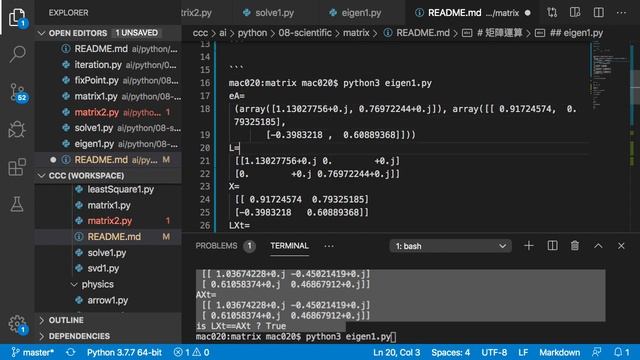Change the Markdown language mode
The height and width of the screenshot is (360, 640).
pyautogui.click(x=560, y=352)
